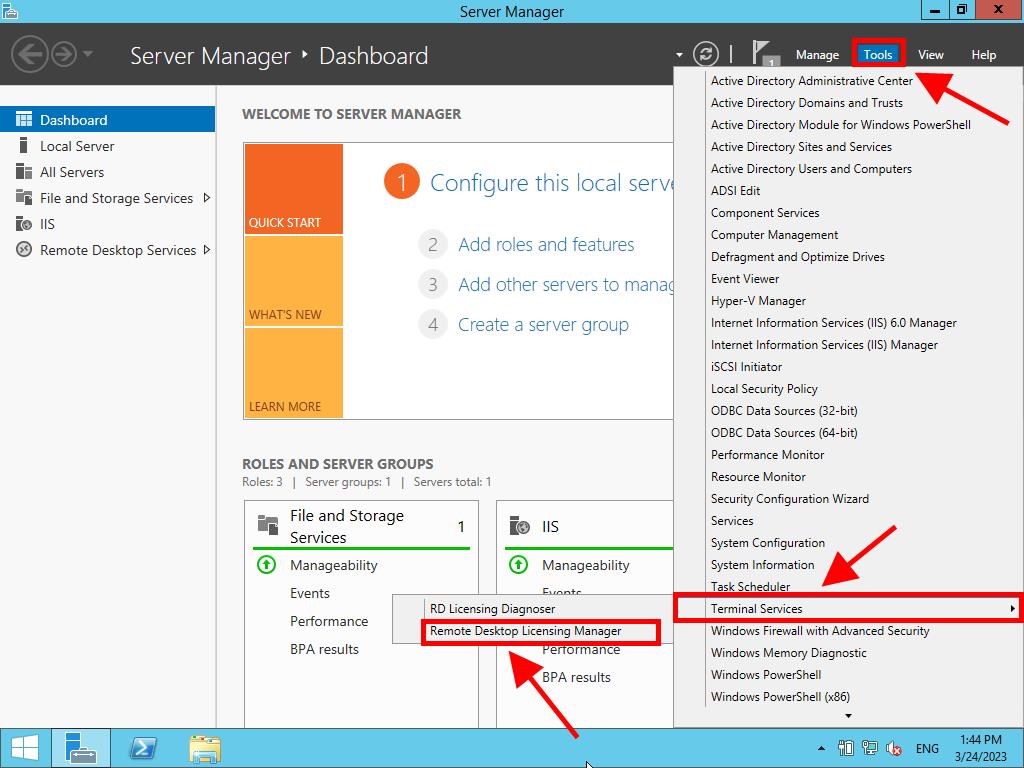Click the Remote Desktop Services sidebar icon
Viewport: 1024px width, 768px height.
24,249
